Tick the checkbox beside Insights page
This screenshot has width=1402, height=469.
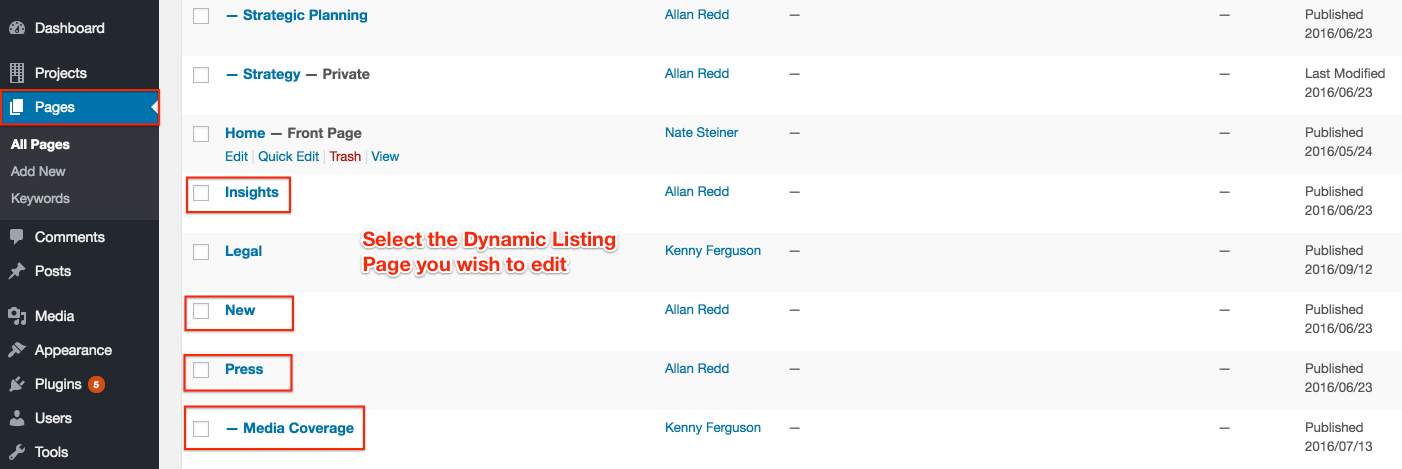point(201,193)
